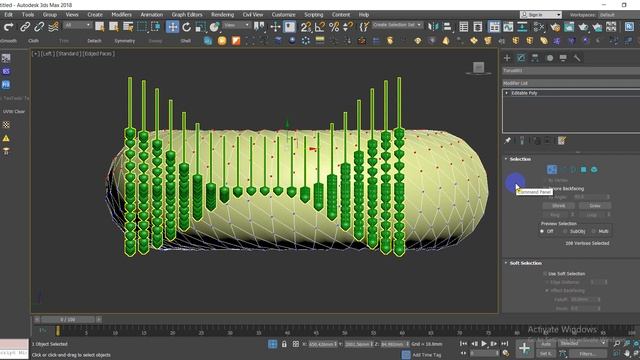Click the Redo arrow icon
This screenshot has height=360, width=640.
pyautogui.click(x=8, y=27)
